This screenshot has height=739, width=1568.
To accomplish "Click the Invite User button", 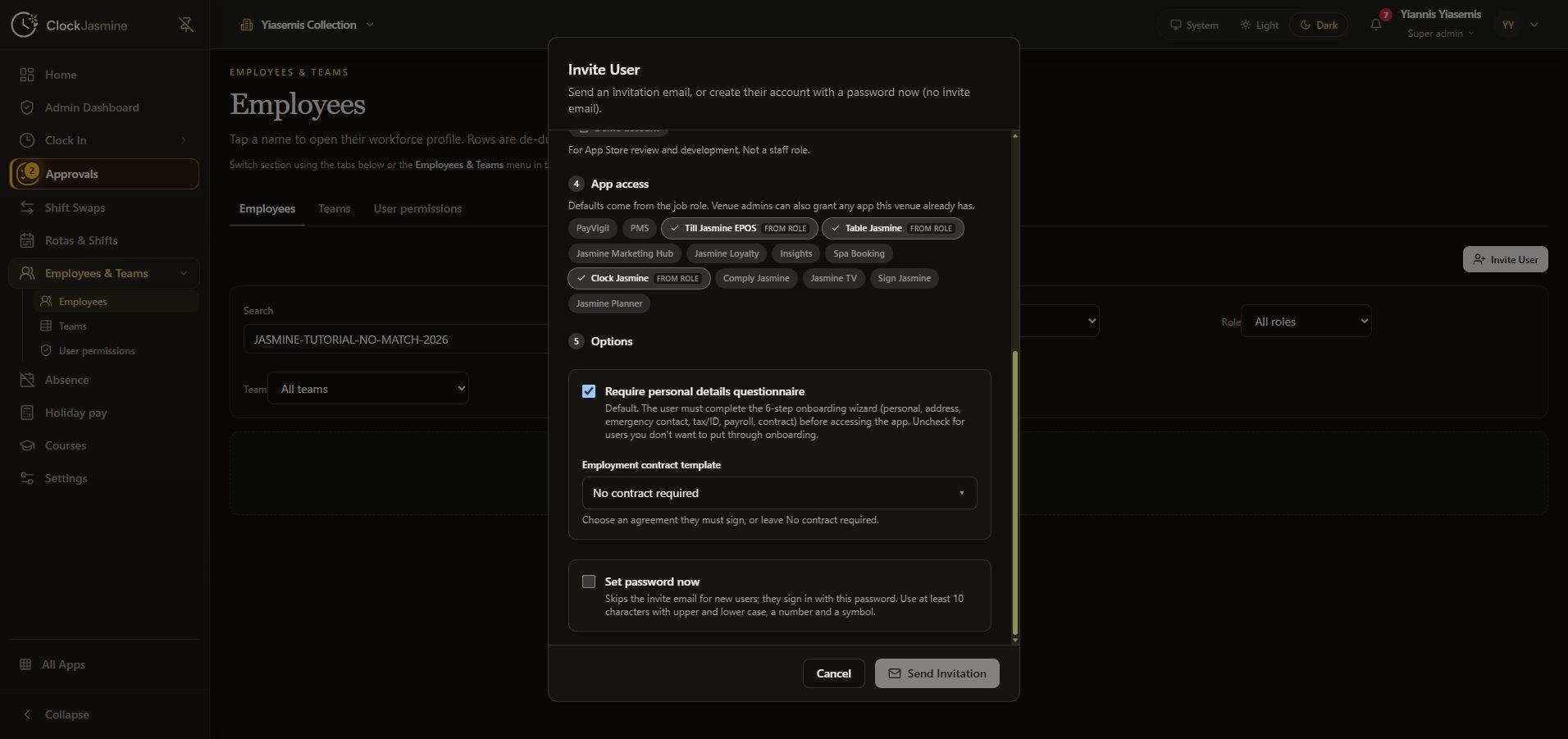I will pos(1505,259).
